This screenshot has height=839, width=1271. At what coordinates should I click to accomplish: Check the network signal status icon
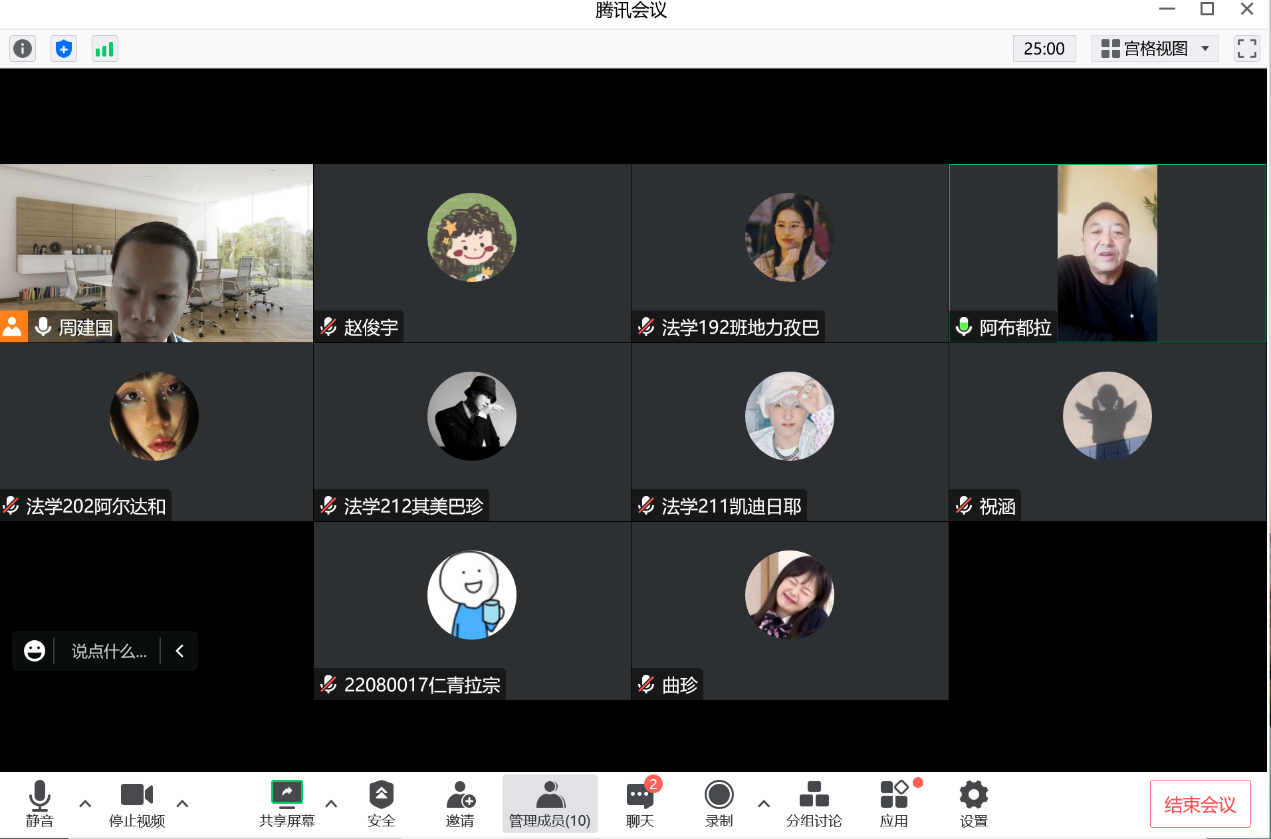[104, 48]
